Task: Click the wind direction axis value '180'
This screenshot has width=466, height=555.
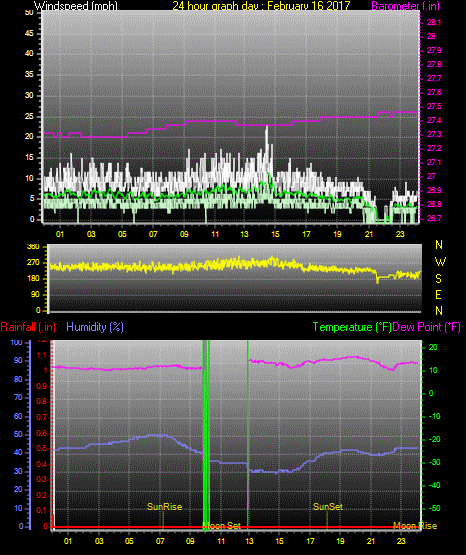Action: 33,279
